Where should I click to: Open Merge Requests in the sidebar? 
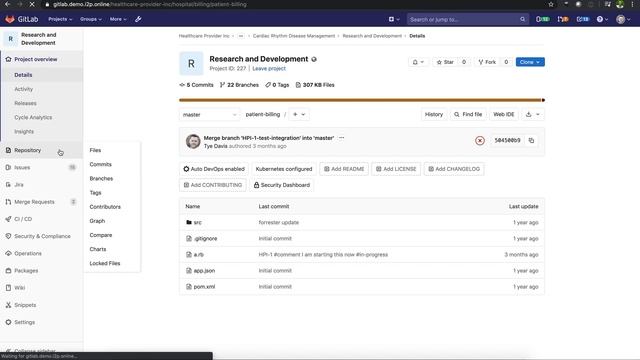(42, 202)
